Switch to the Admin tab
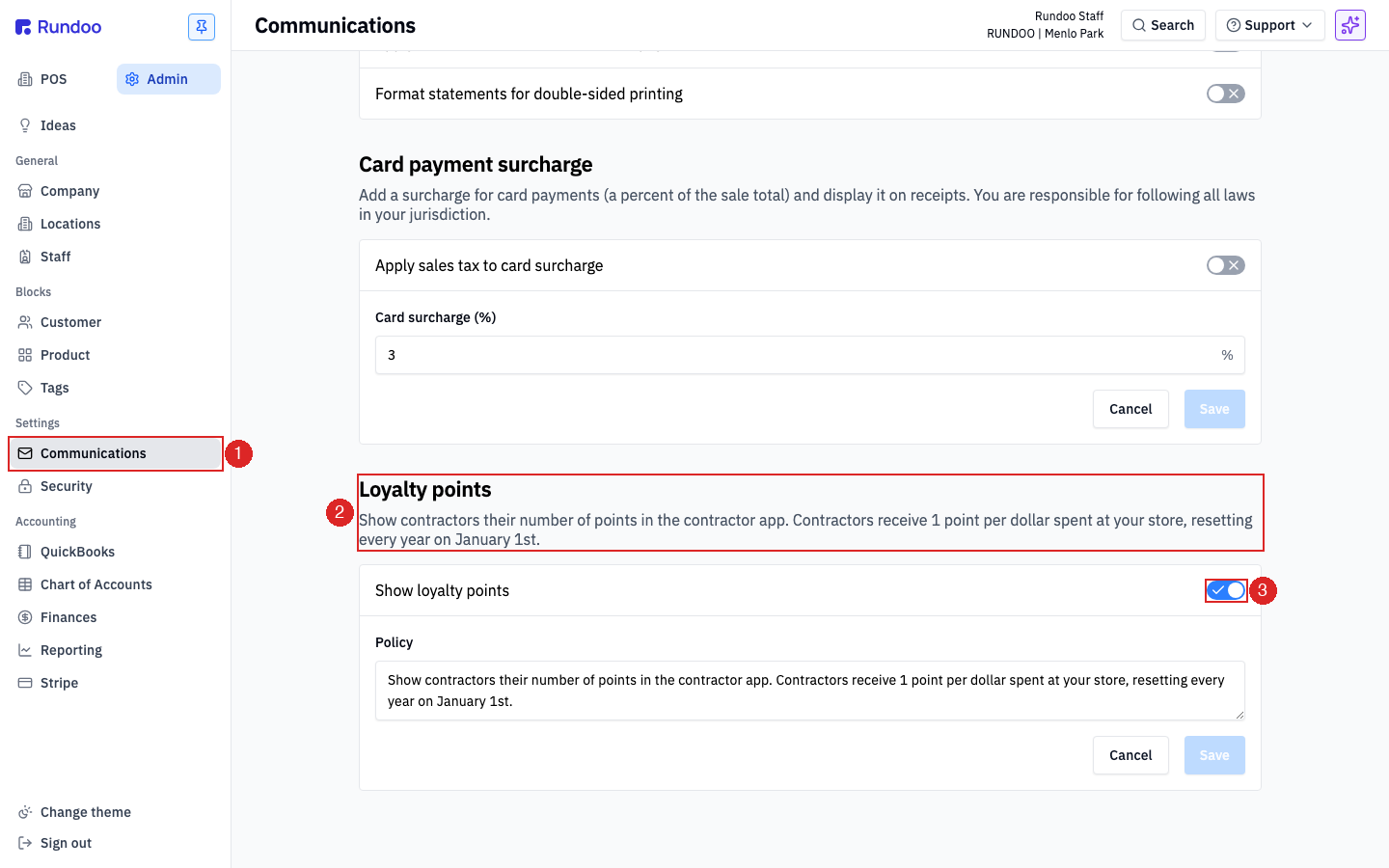This screenshot has height=868, width=1389. [169, 79]
